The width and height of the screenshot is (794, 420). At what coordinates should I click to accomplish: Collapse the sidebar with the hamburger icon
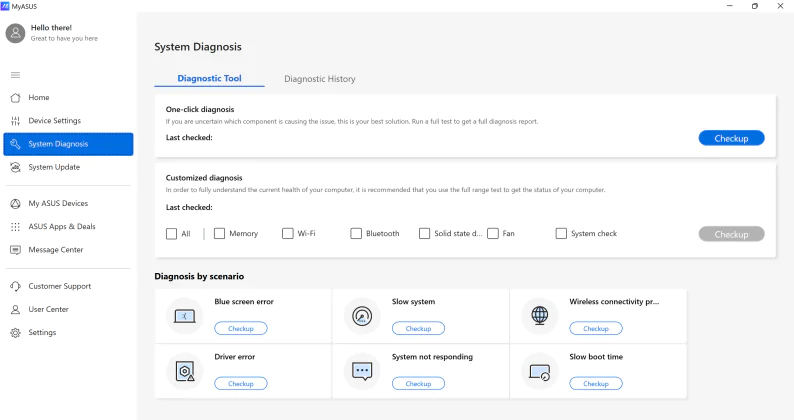[16, 75]
